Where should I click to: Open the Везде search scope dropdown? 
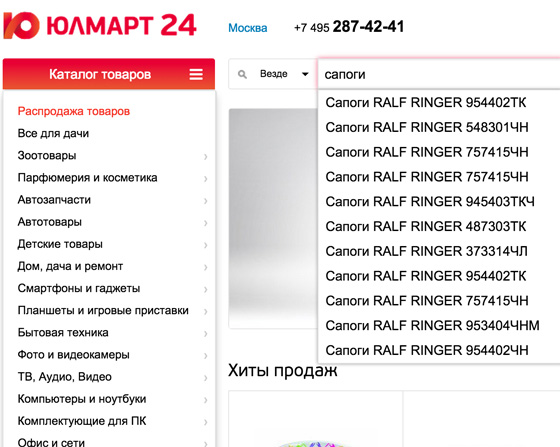(284, 74)
